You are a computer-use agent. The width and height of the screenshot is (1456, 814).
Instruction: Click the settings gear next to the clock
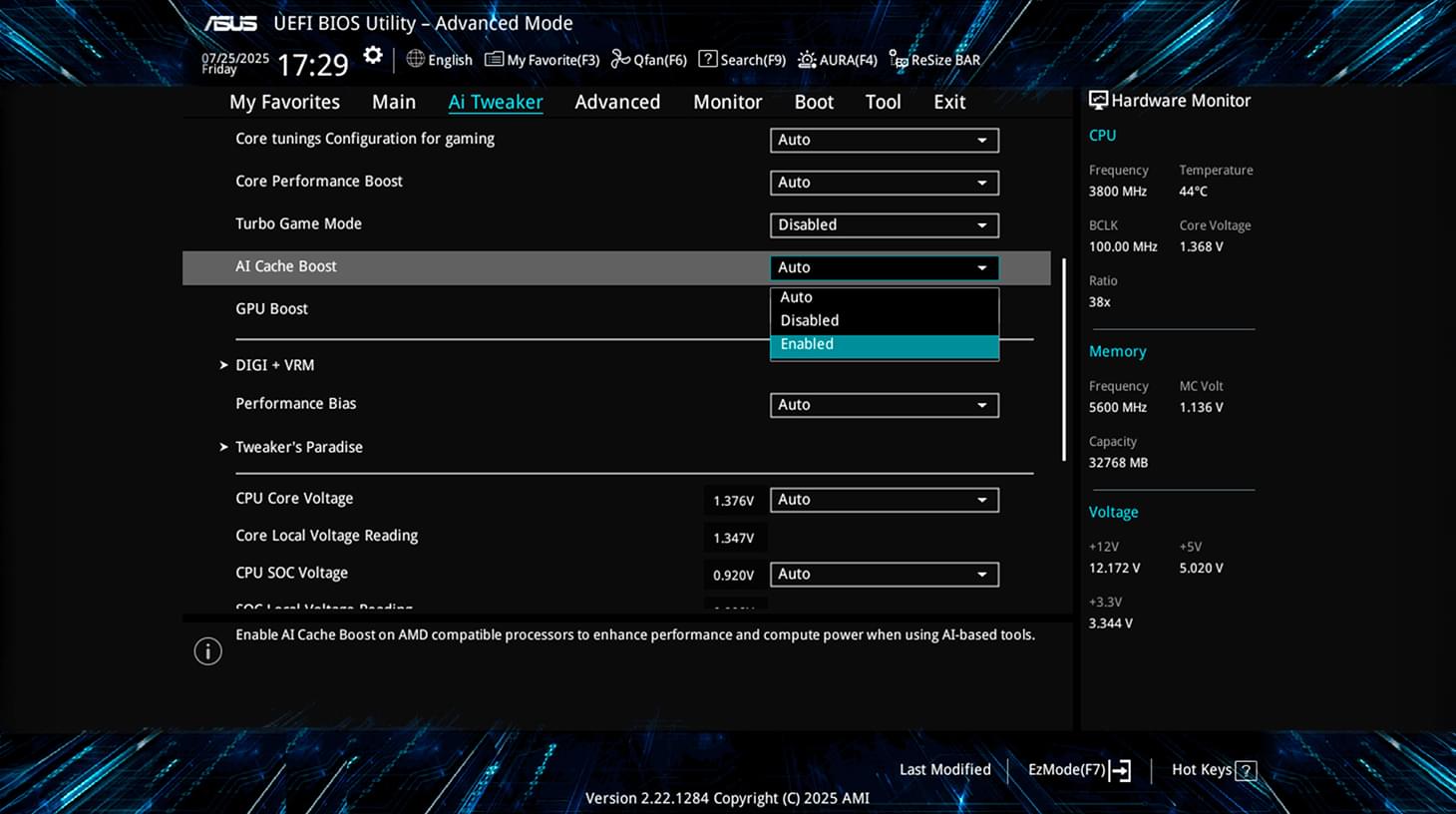click(x=372, y=56)
